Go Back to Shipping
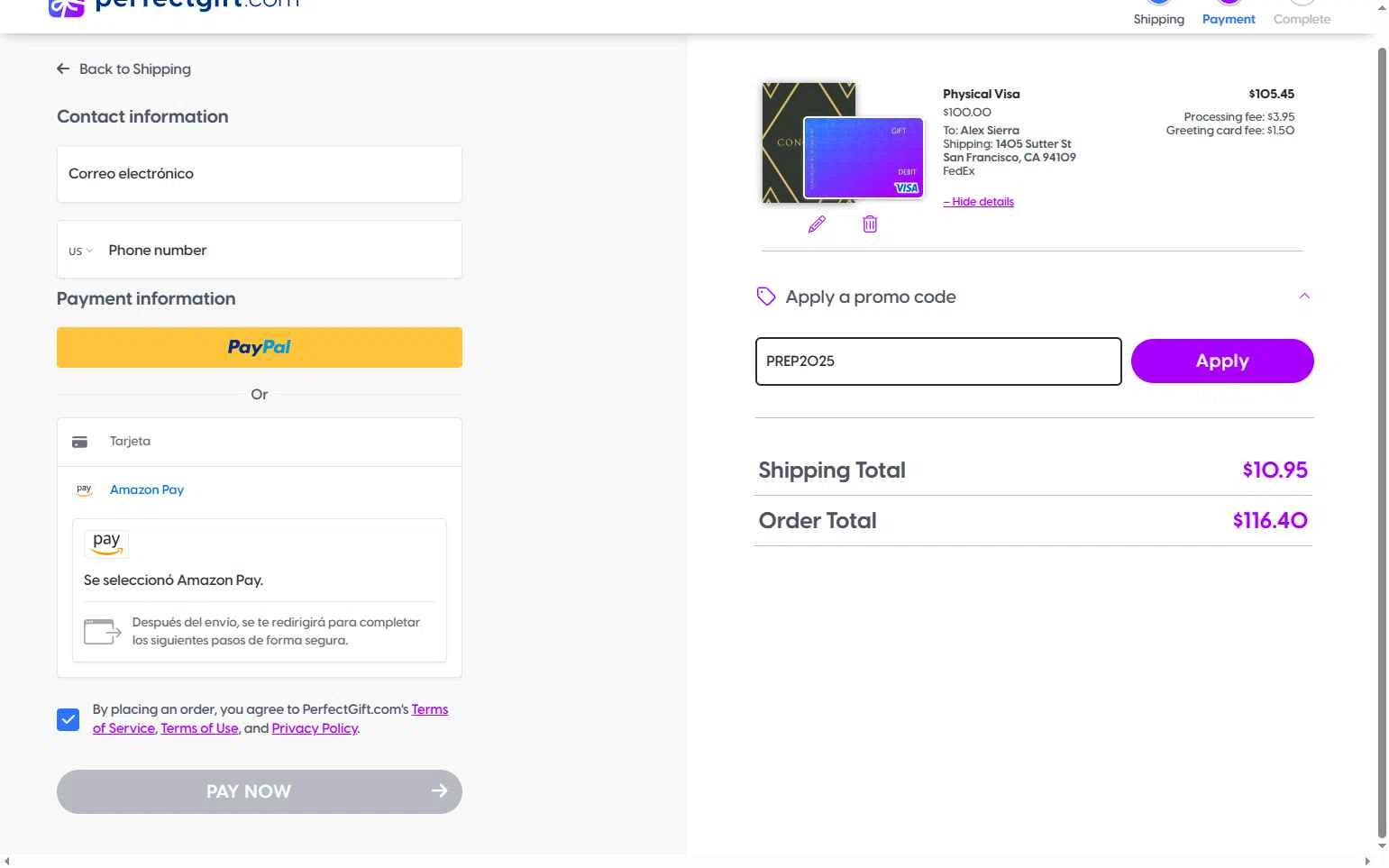 pos(123,69)
